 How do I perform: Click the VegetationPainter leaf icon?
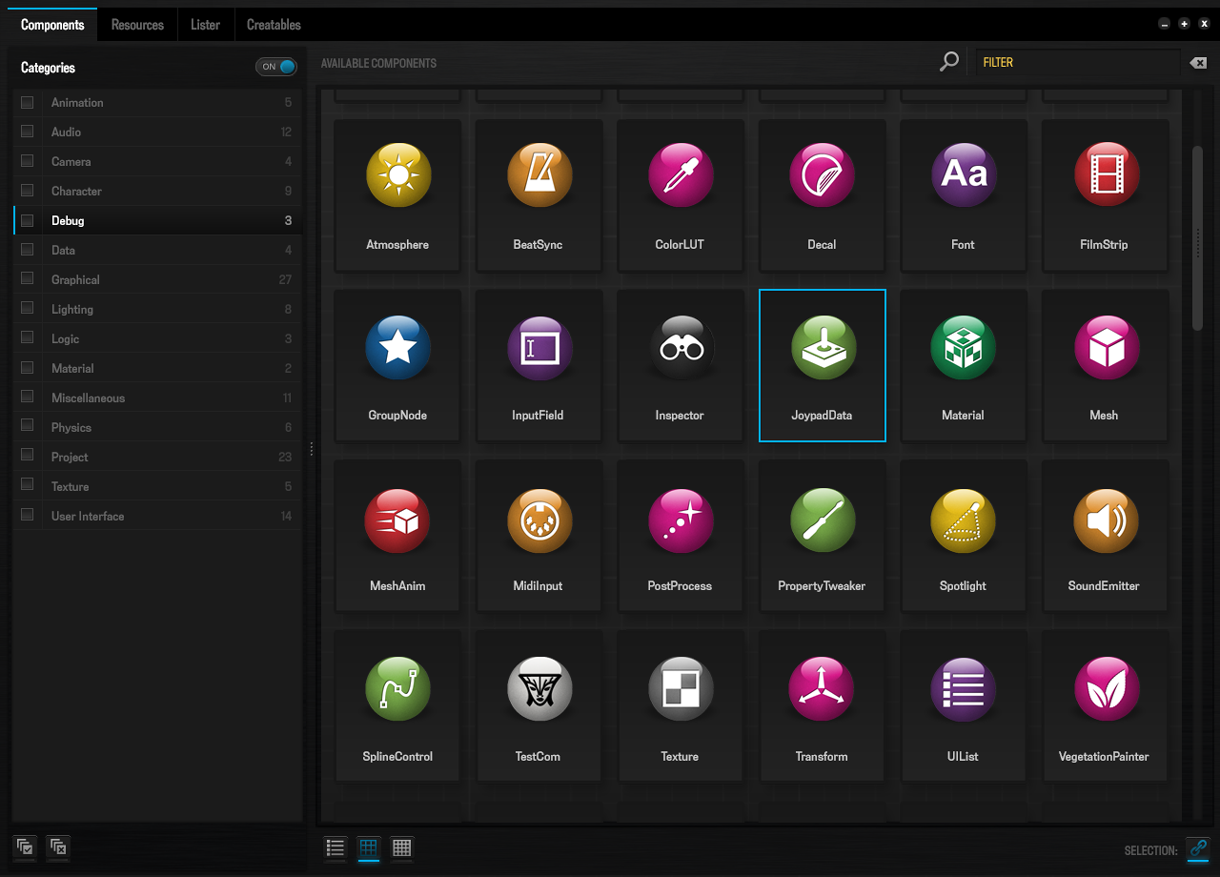click(1105, 690)
